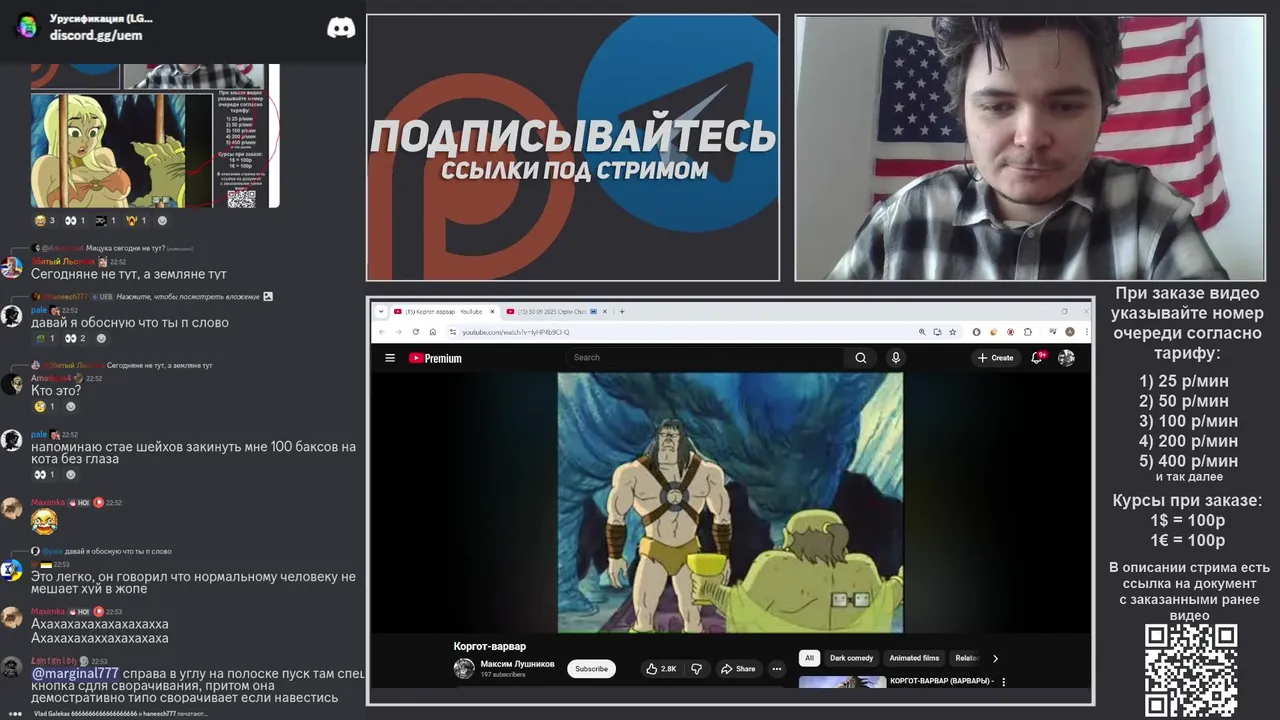Click the address bar URL youtube.com/watch
Viewport: 1280px width, 720px height.
point(516,332)
